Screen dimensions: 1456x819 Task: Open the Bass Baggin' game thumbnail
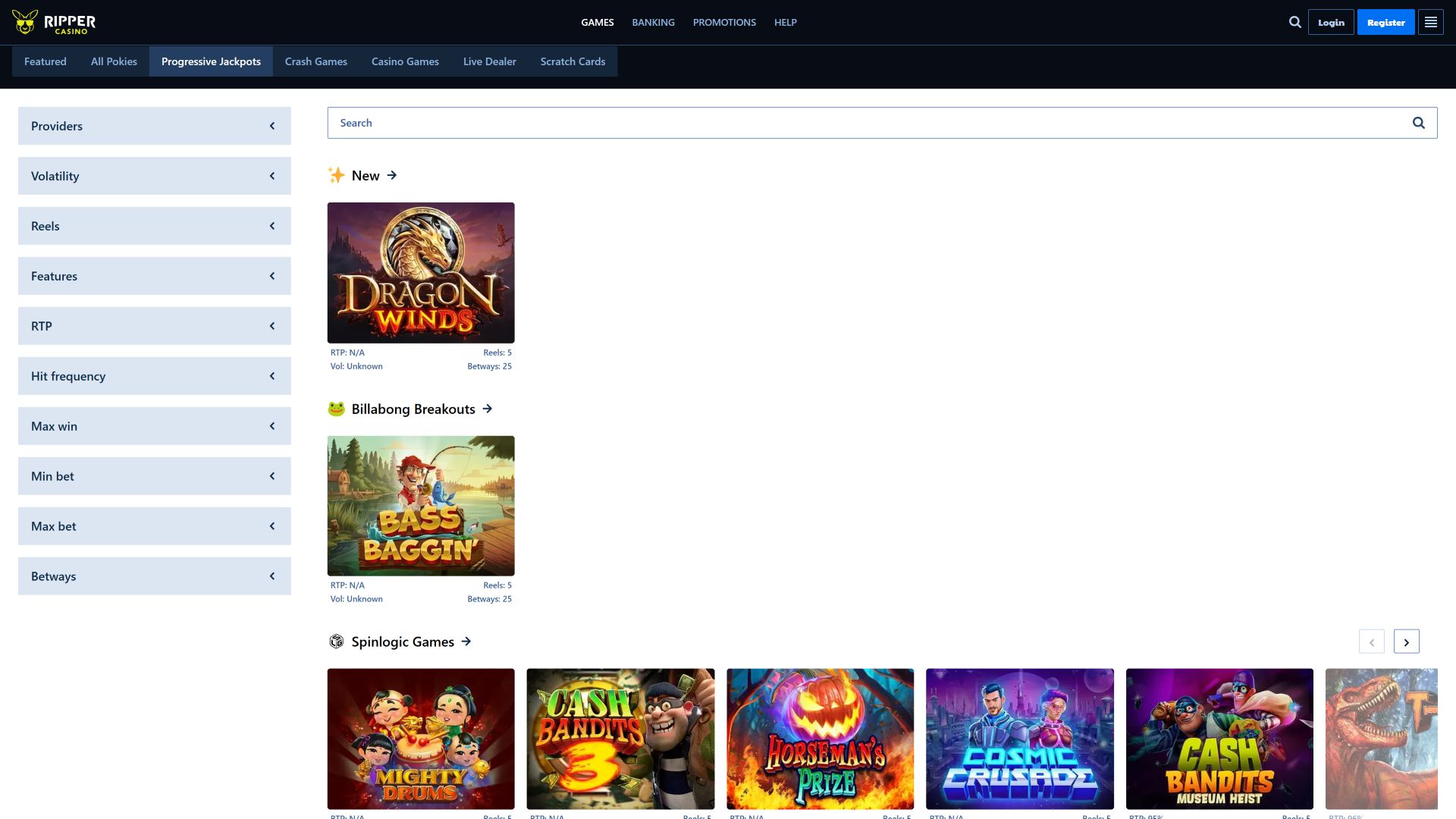click(421, 506)
